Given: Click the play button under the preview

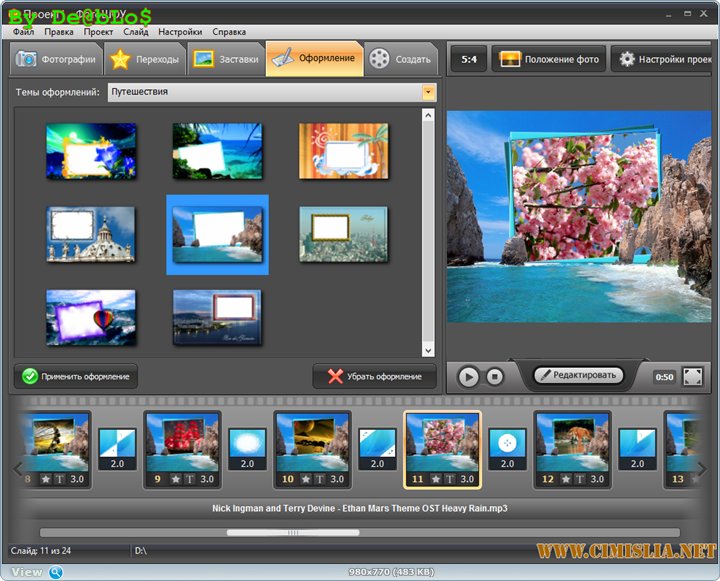Looking at the screenshot, I should (x=468, y=377).
